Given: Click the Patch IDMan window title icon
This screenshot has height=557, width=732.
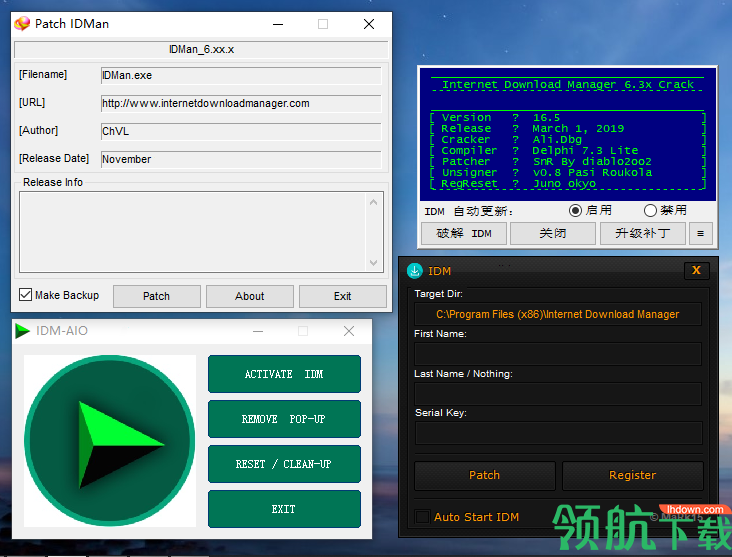Looking at the screenshot, I should pos(22,23).
